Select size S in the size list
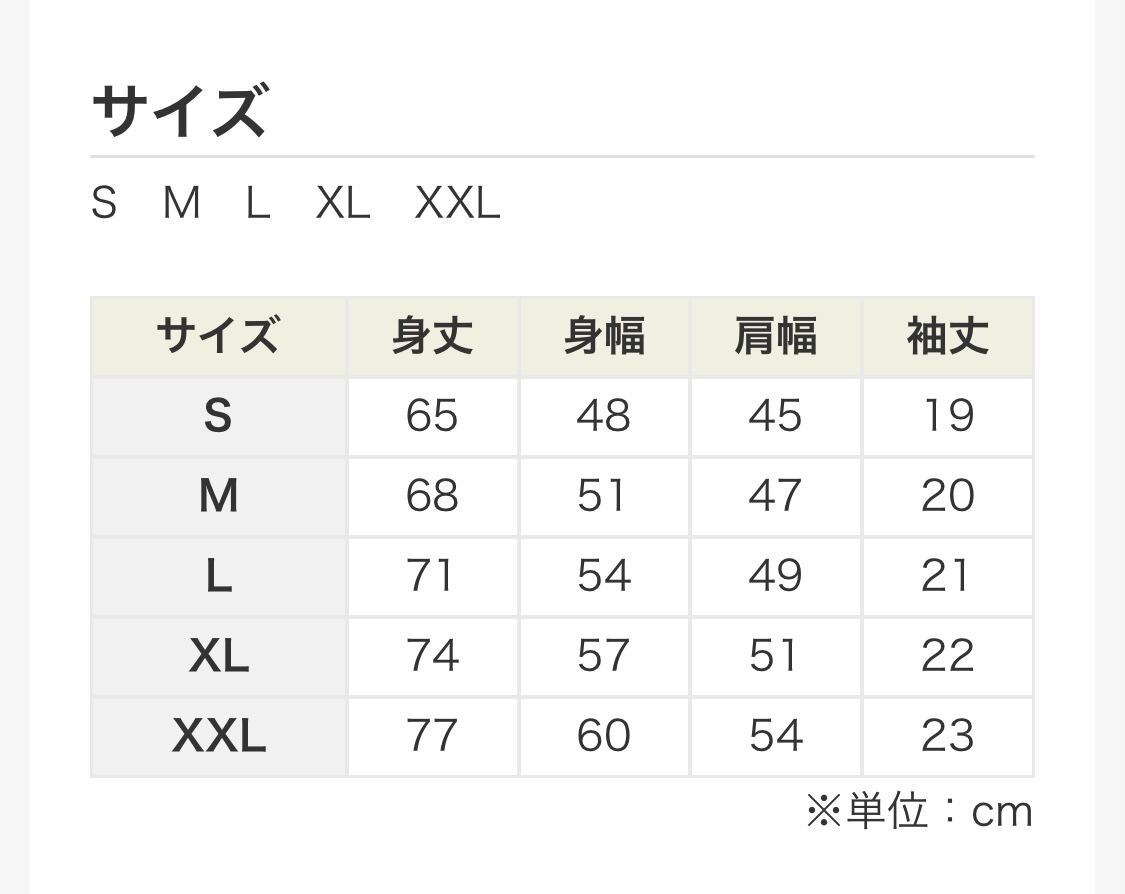1125x894 pixels. point(104,204)
